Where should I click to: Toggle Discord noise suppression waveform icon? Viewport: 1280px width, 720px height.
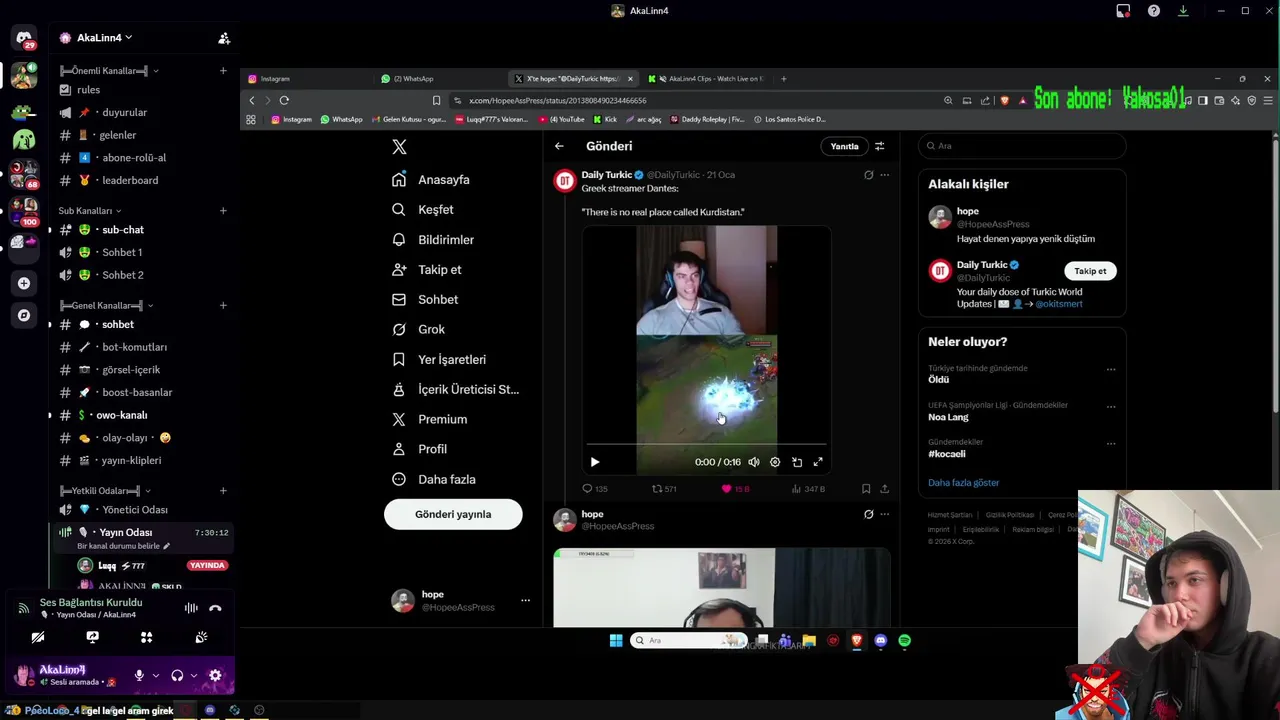tap(191, 608)
